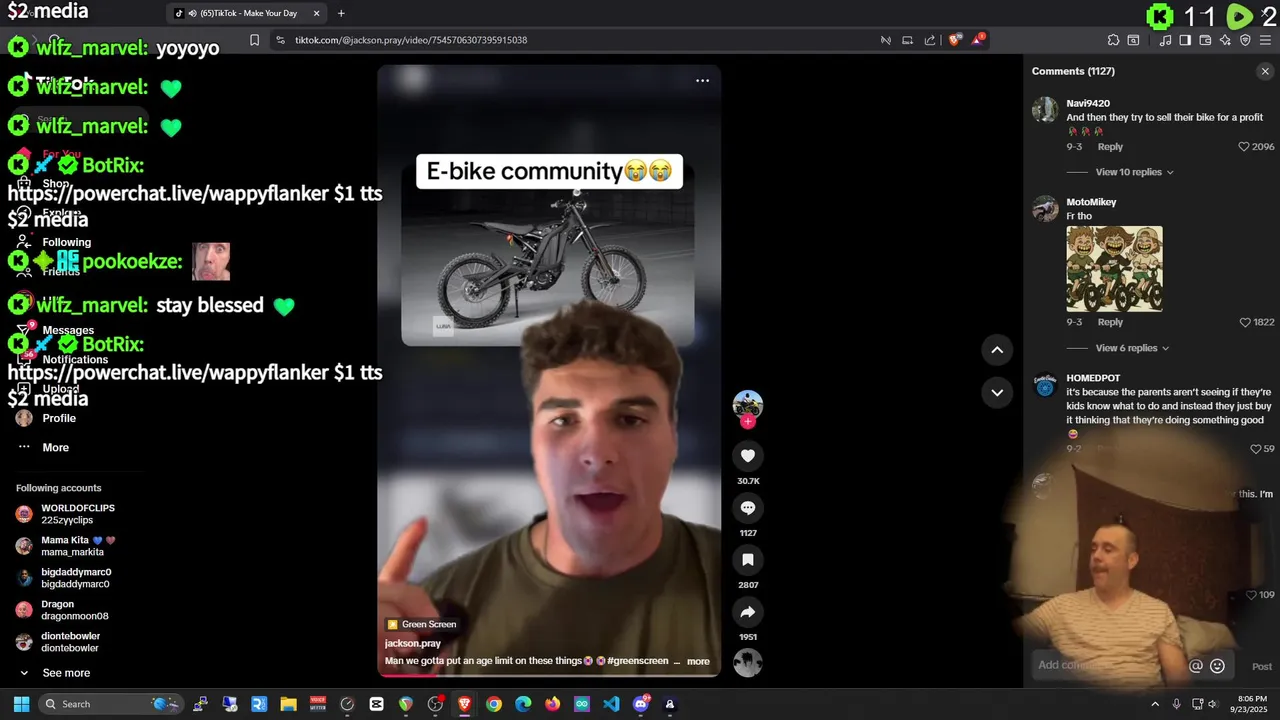This screenshot has height=720, width=1280.
Task: Open the three-dot video options menu
Action: point(702,81)
